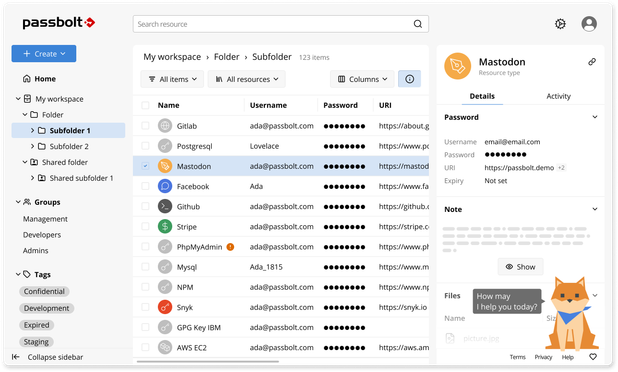Collapse the Note section chevron
Viewport: 618px width, 372px height.
(595, 209)
